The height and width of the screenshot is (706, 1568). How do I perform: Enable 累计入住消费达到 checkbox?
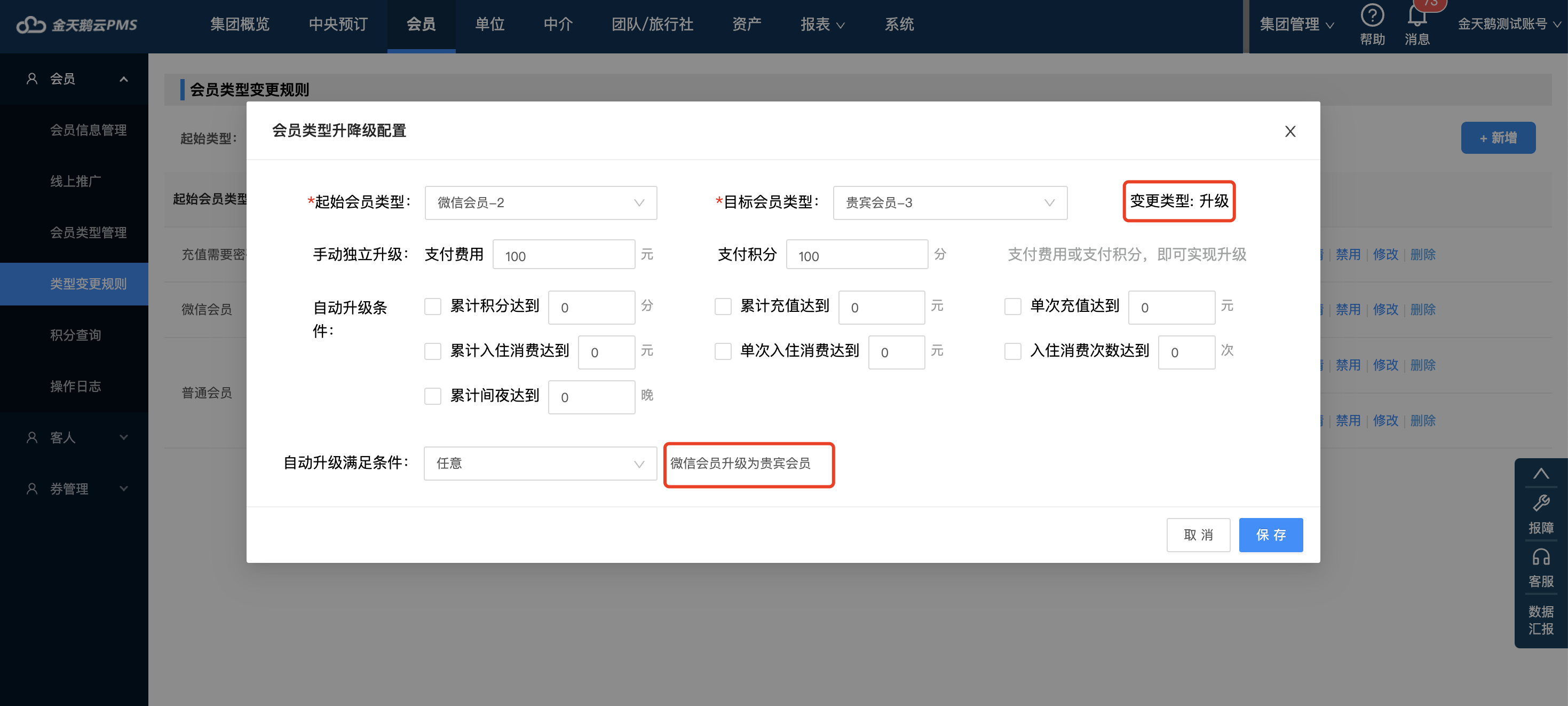coord(432,351)
